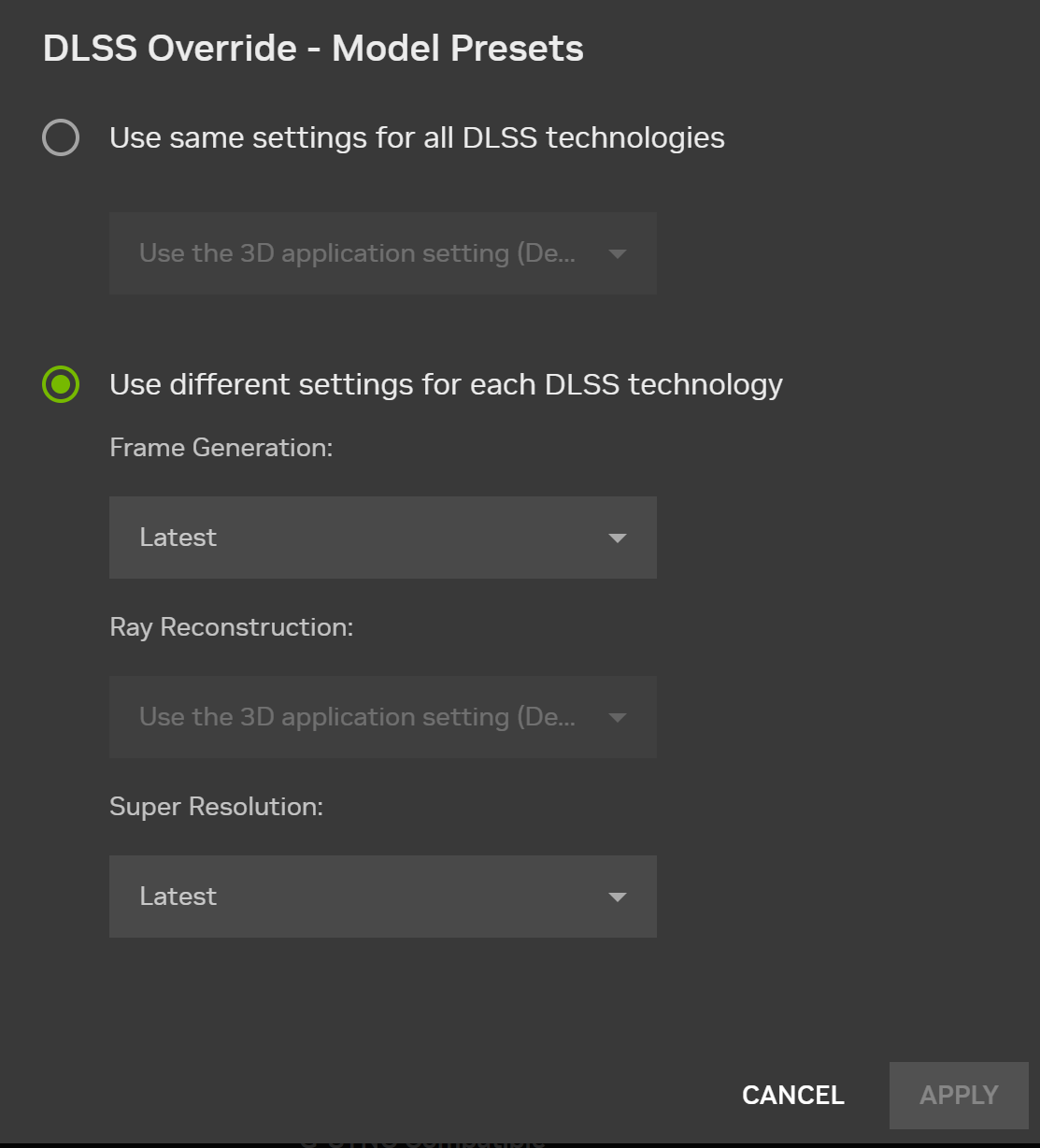Click the 'DLSS Override - Model Presets' title
The height and width of the screenshot is (1148, 1040).
click(x=313, y=49)
